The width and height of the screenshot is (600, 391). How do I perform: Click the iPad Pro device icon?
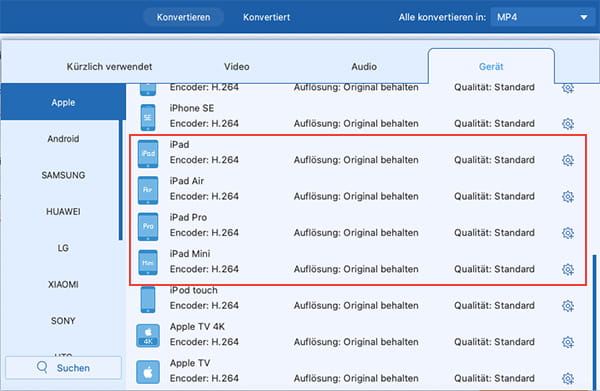(x=148, y=226)
